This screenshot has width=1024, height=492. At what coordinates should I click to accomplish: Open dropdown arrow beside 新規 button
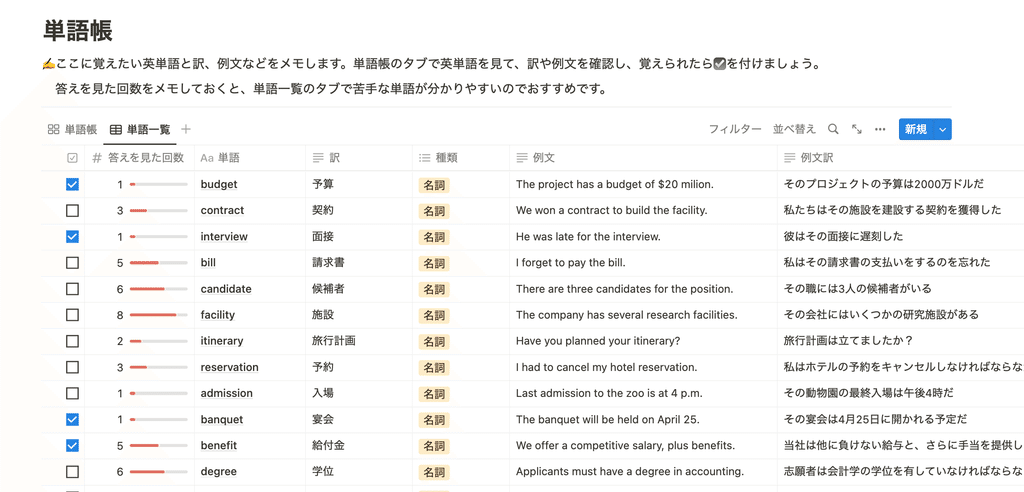[942, 129]
